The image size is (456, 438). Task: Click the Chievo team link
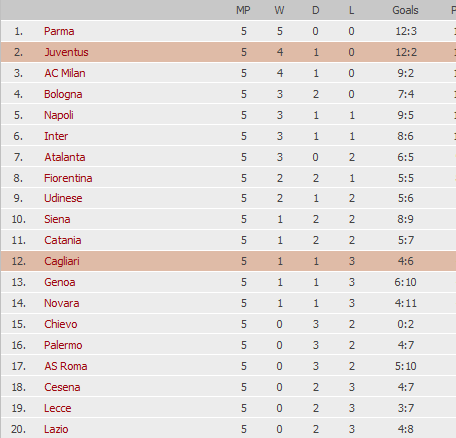point(61,324)
